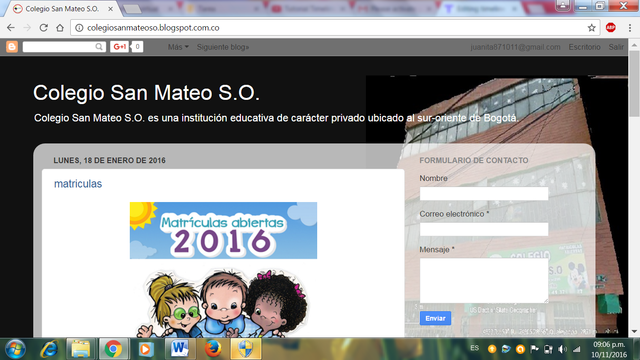Focus the Nombre input field

pyautogui.click(x=484, y=193)
